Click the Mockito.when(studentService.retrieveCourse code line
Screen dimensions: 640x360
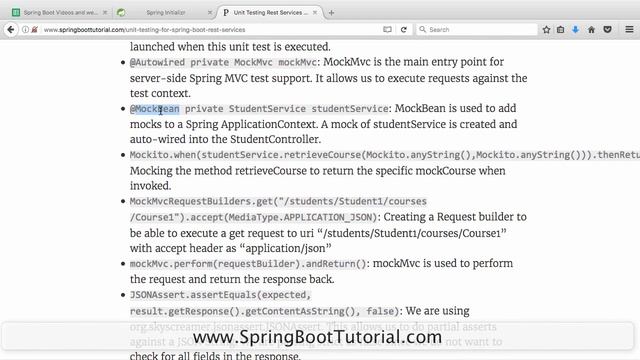(x=384, y=155)
